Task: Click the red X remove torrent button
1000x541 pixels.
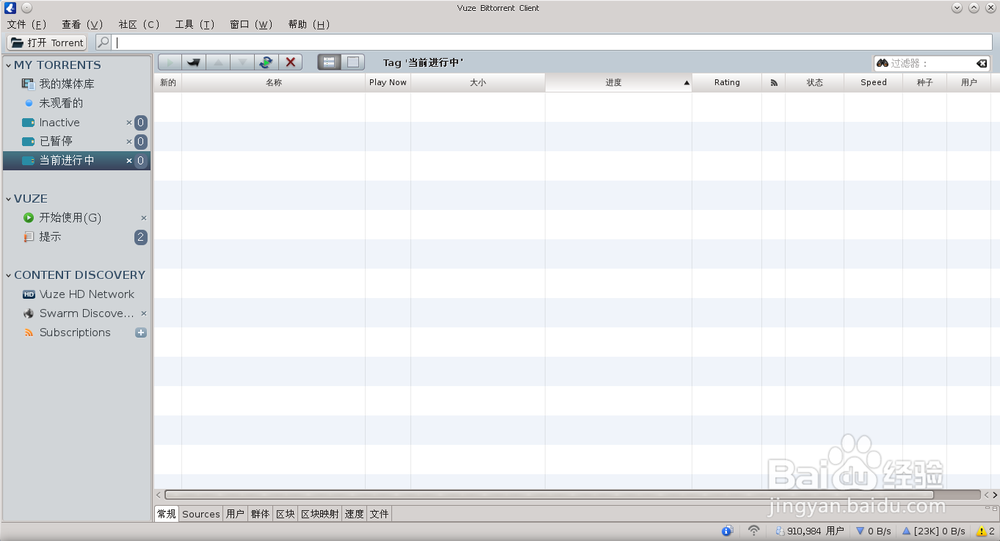Action: [290, 63]
